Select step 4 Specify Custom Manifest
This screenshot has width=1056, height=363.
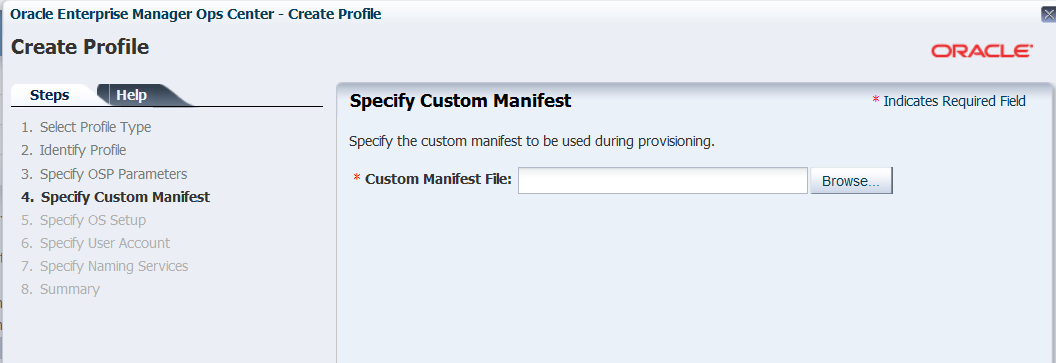click(x=115, y=197)
